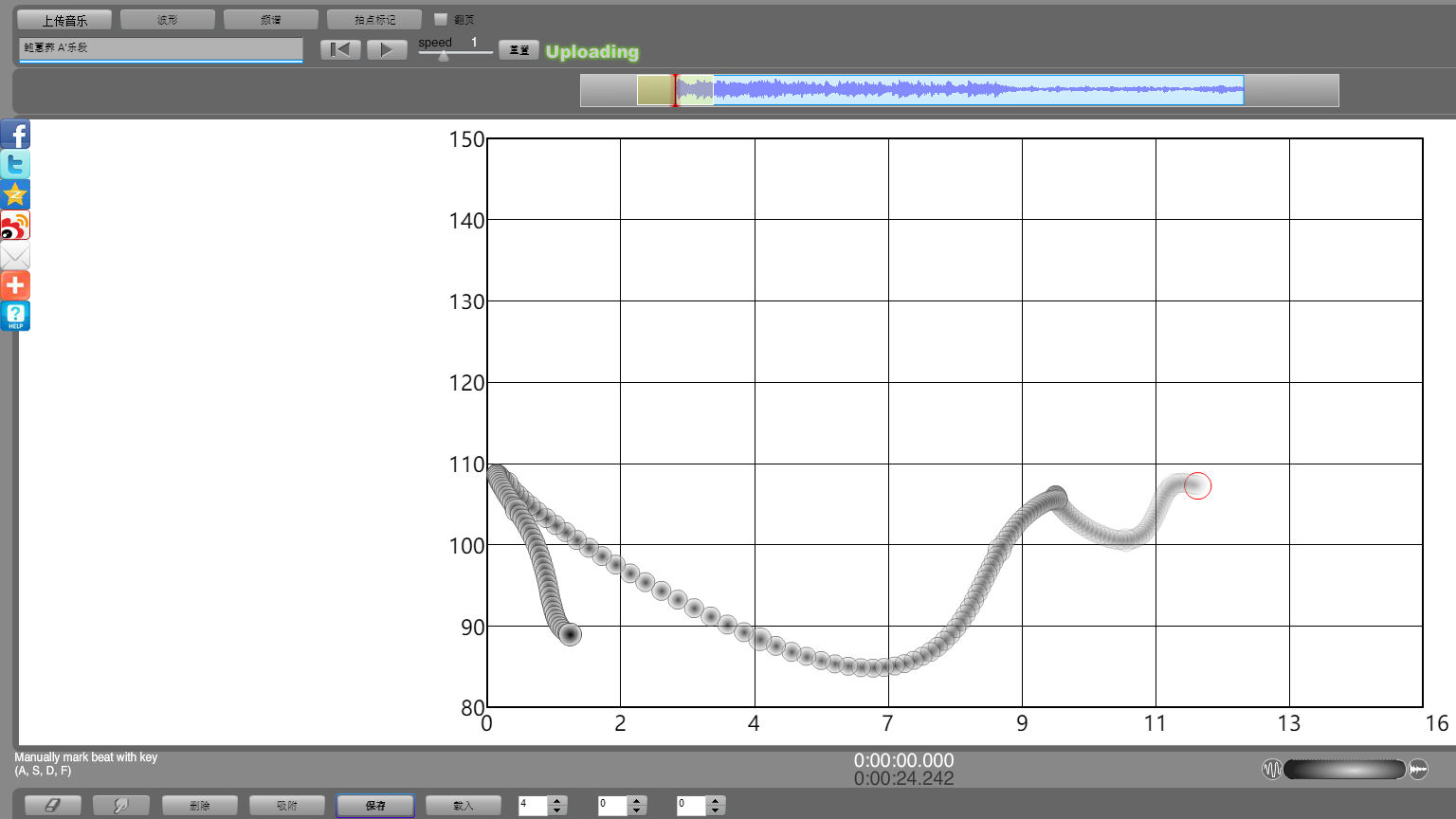
Task: Click the skip-to-start button
Action: (340, 49)
